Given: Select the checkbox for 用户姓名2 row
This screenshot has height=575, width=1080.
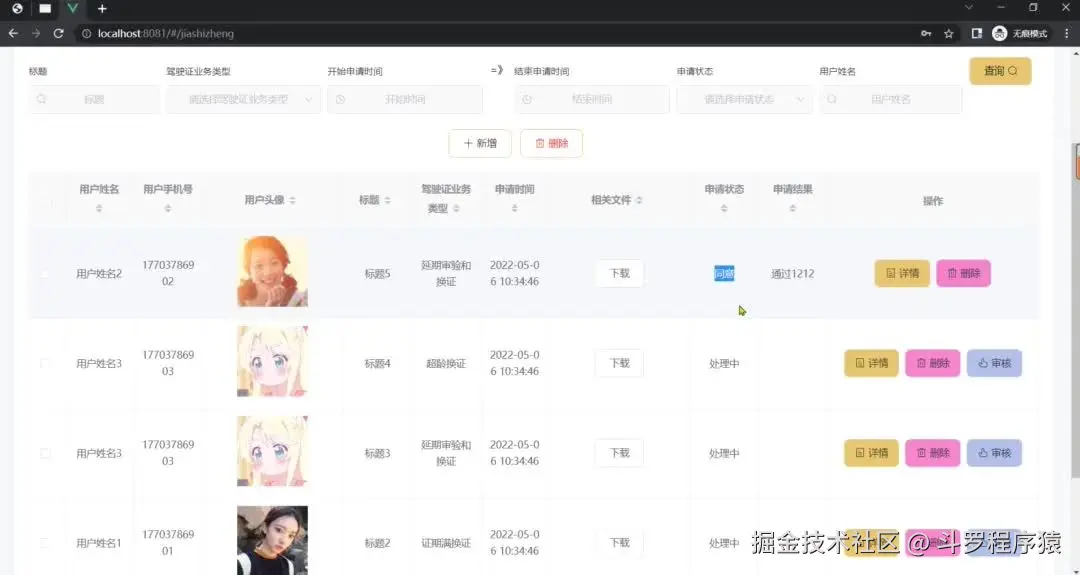Looking at the screenshot, I should click(x=45, y=273).
